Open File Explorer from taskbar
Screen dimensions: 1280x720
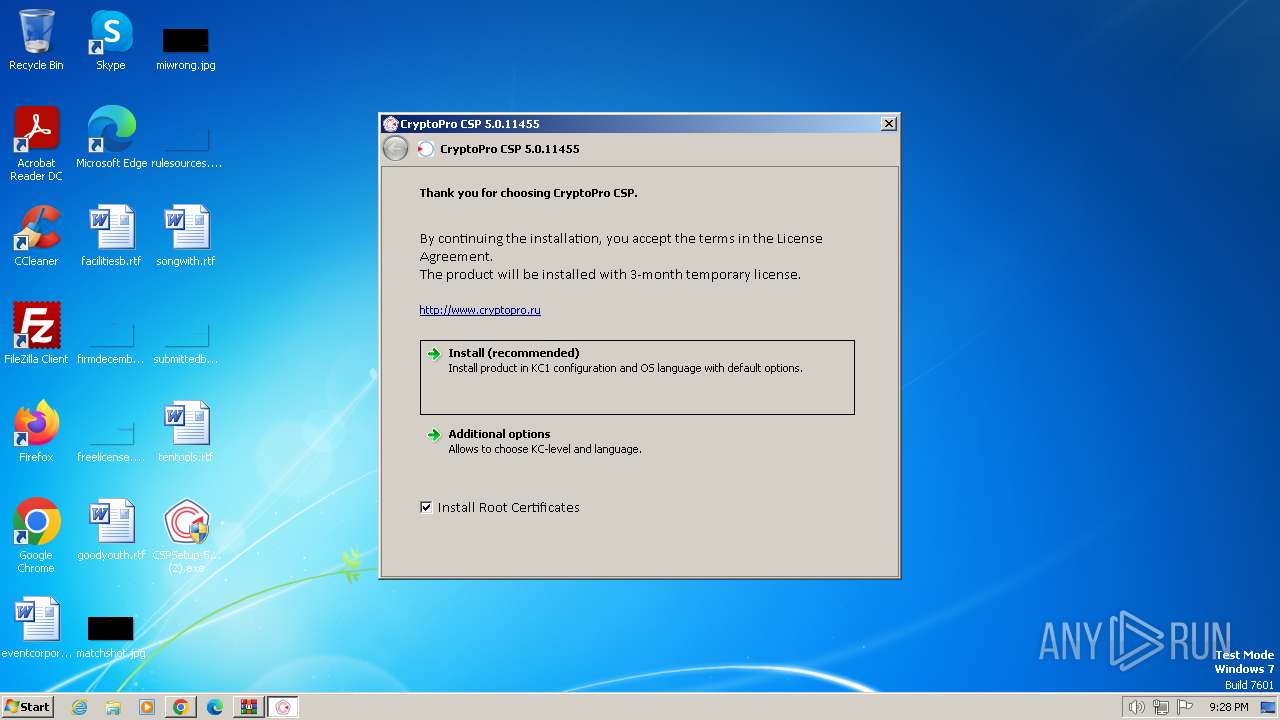[113, 707]
